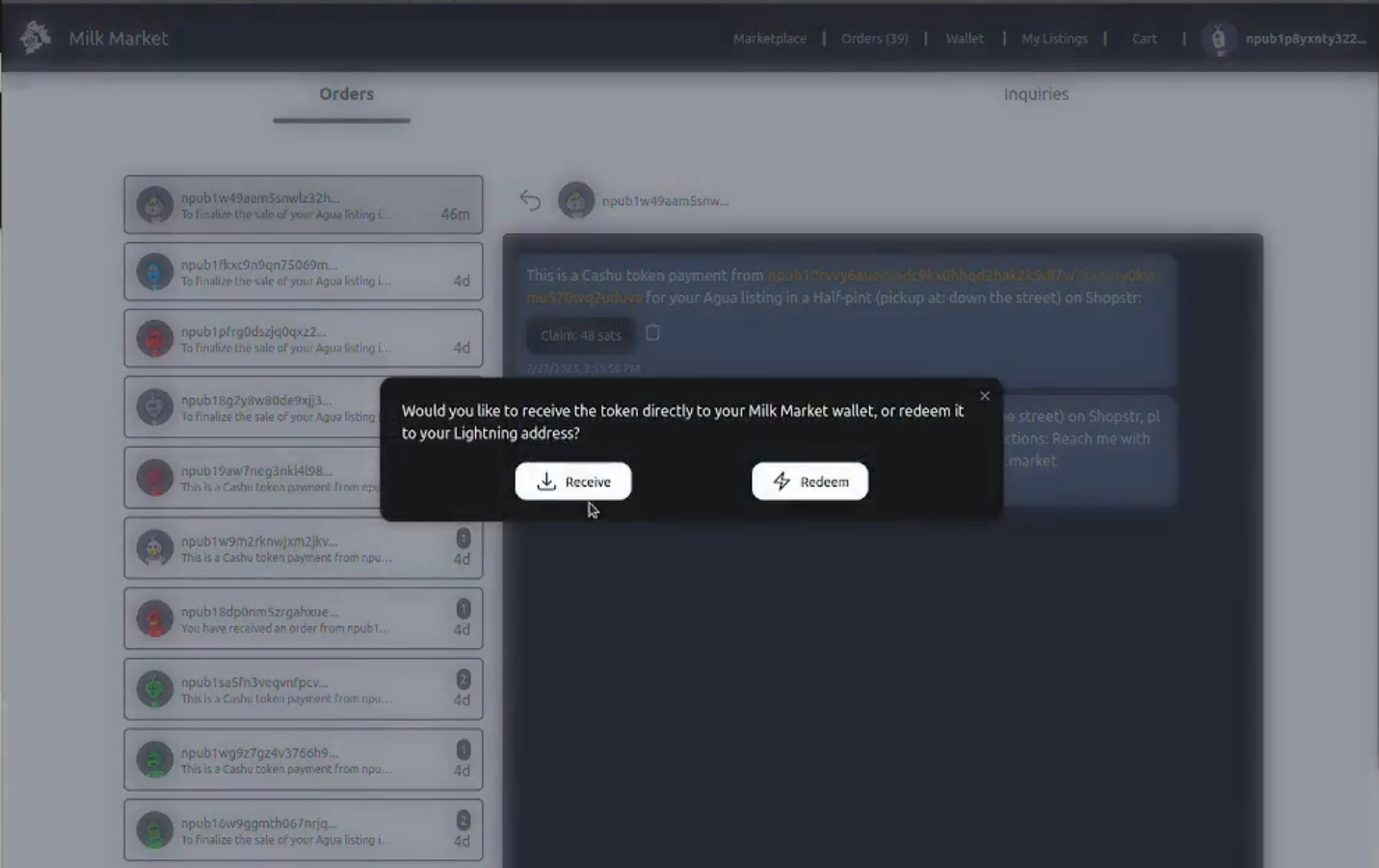
Task: Select the Orders tab
Action: (346, 94)
